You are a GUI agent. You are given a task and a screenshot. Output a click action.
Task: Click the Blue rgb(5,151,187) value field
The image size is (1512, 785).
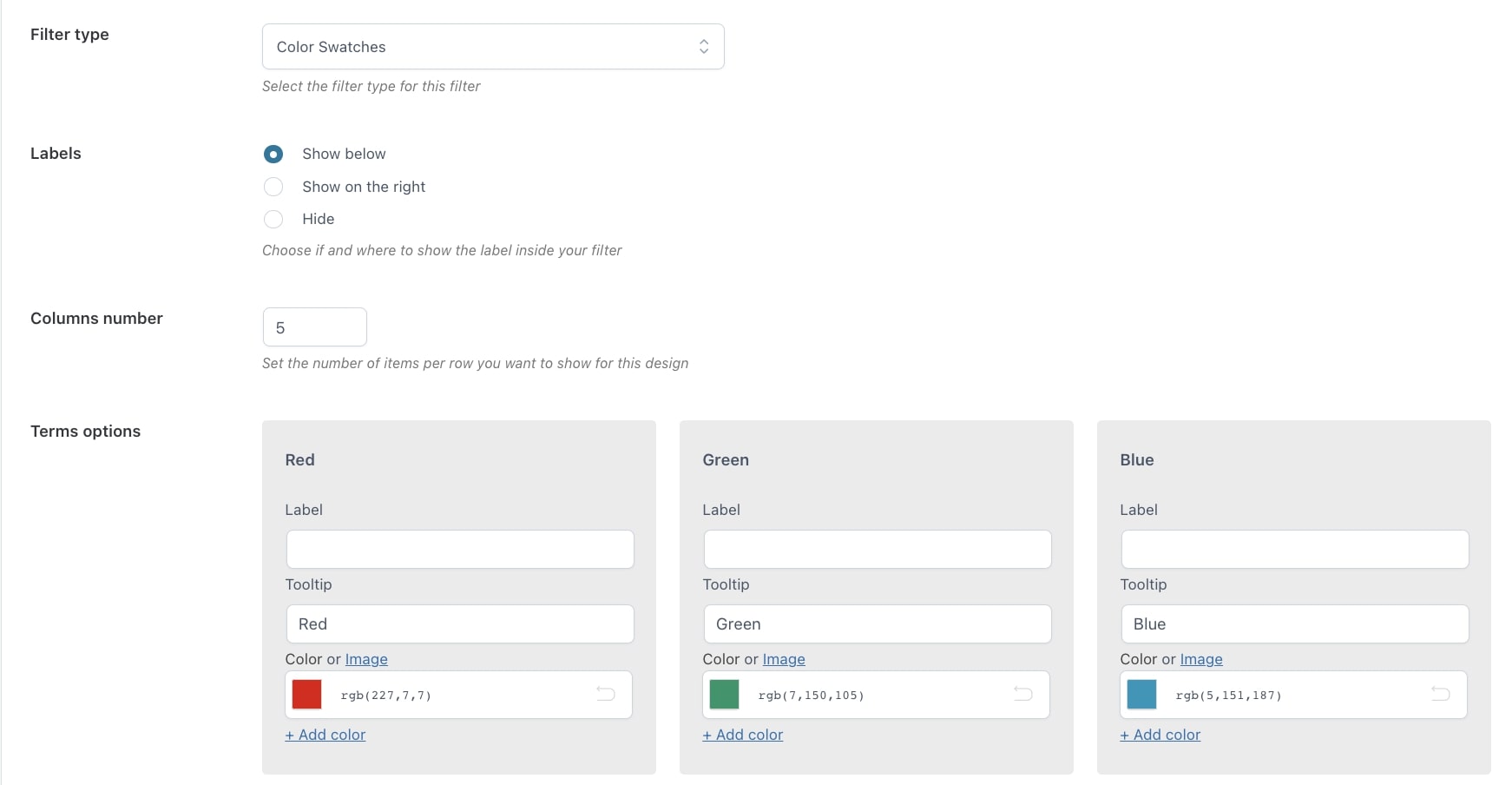pyautogui.click(x=1293, y=695)
